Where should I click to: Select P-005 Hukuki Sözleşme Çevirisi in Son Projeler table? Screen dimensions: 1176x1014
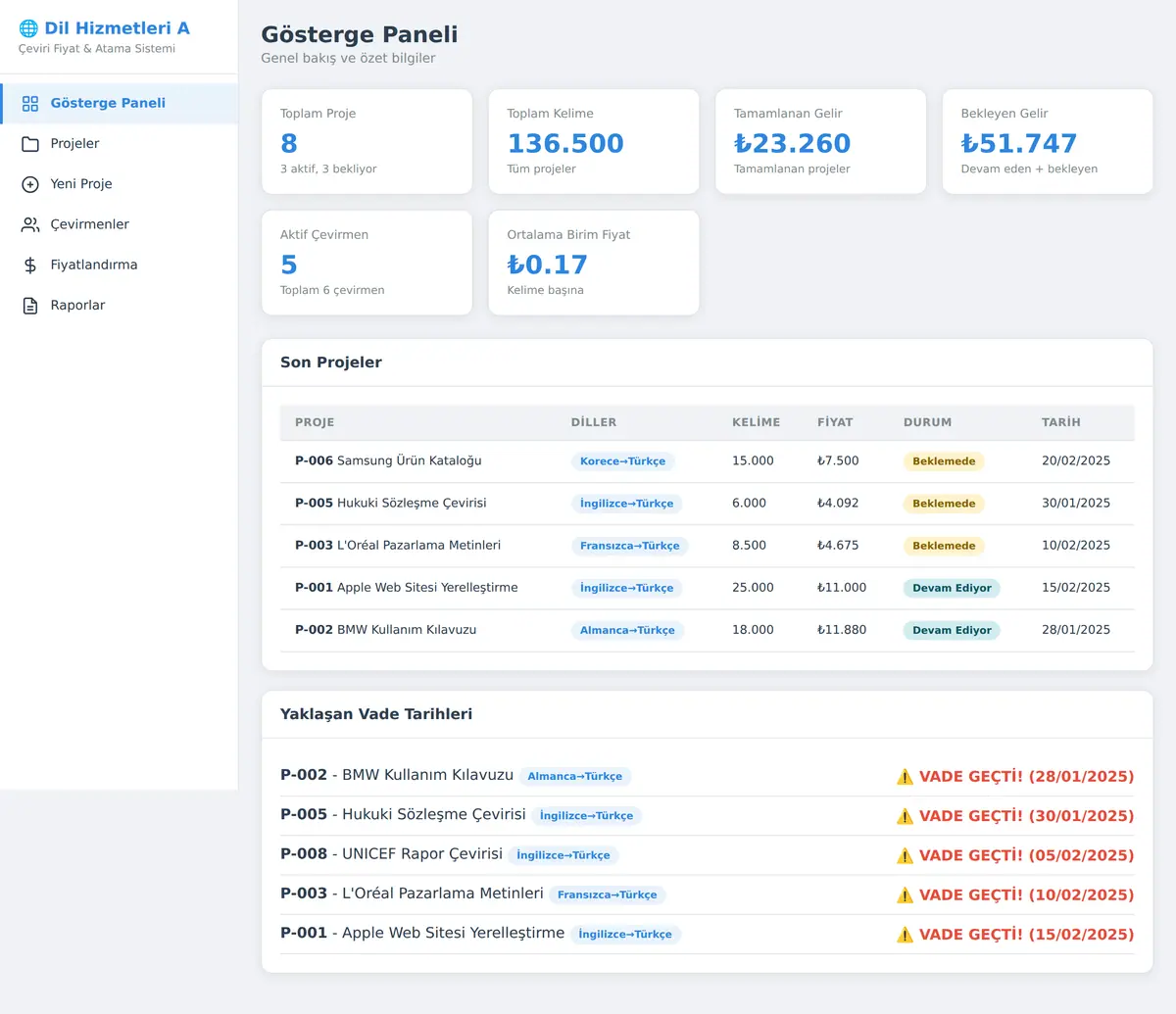391,503
